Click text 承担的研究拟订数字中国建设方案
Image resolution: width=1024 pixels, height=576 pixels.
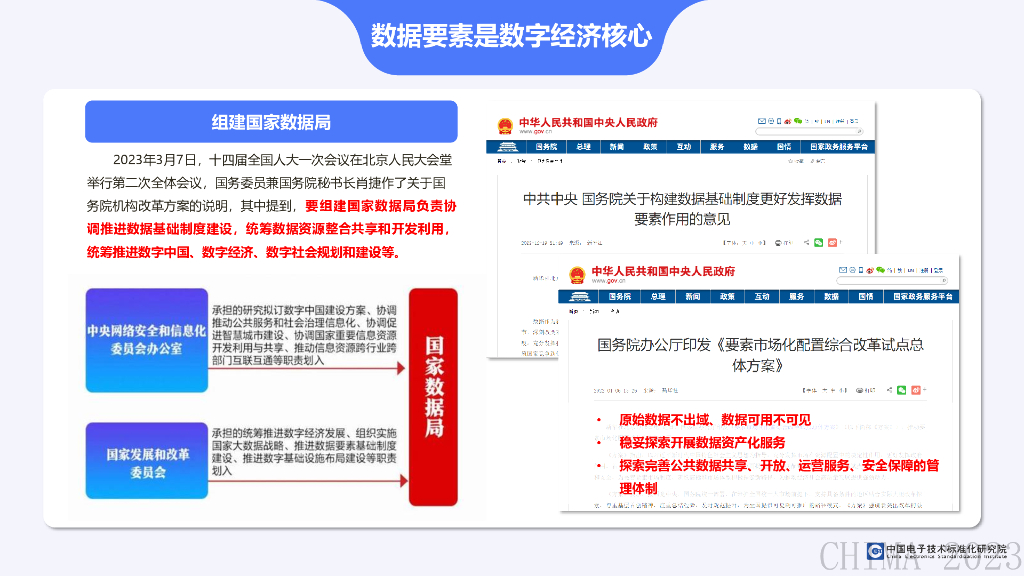[304, 335]
